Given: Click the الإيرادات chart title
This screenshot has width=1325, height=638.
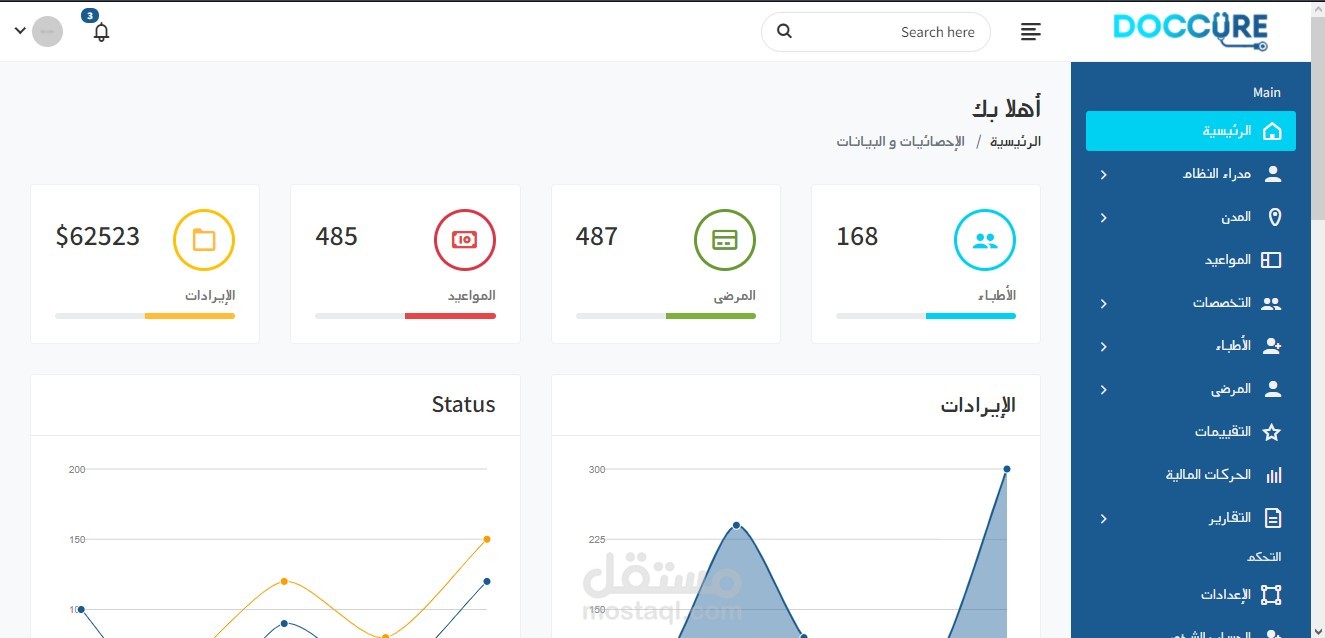Looking at the screenshot, I should (x=978, y=405).
